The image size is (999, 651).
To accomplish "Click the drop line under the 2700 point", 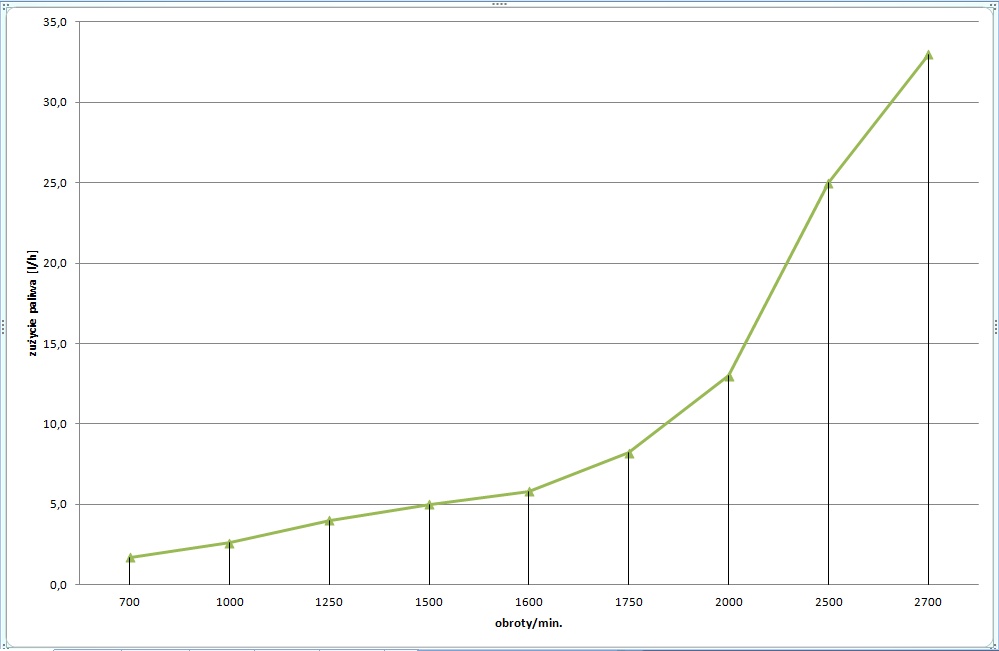I will tap(928, 322).
